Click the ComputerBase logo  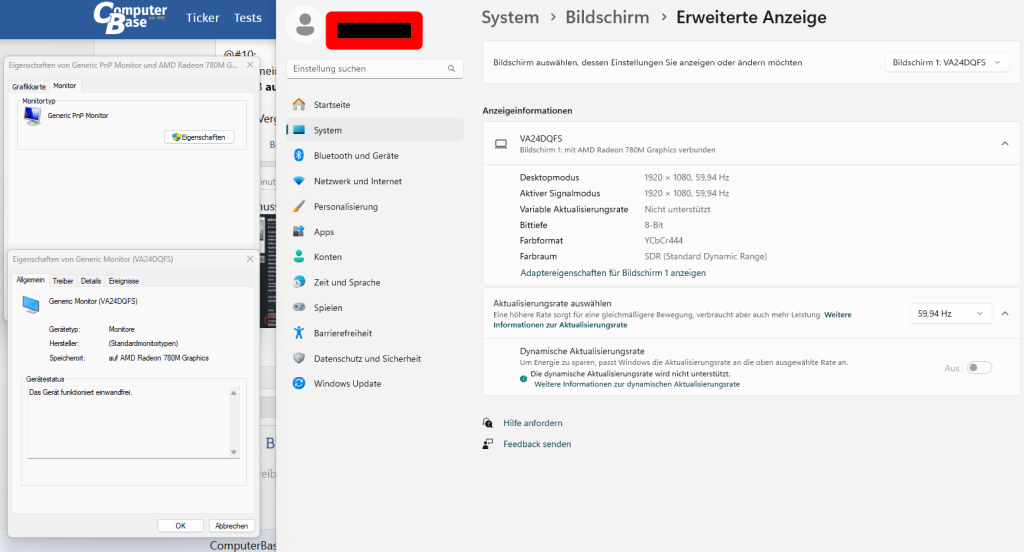pos(130,18)
